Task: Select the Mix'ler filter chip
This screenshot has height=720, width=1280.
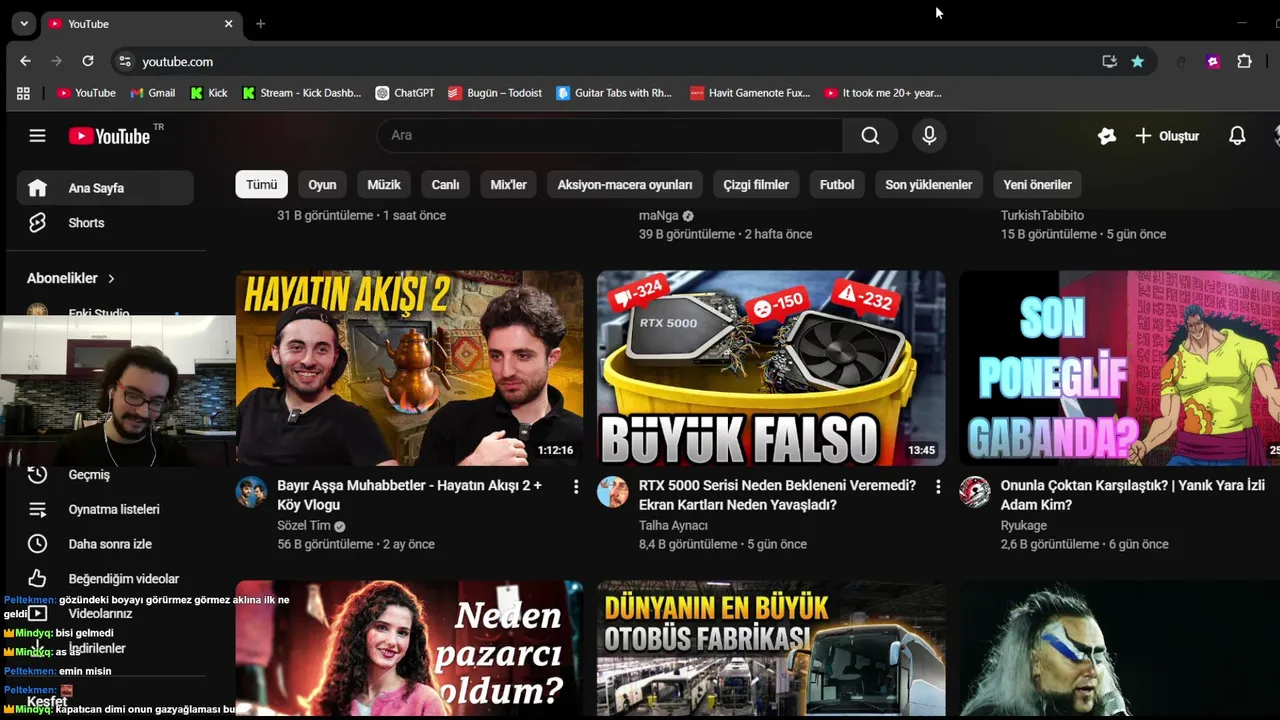Action: tap(508, 185)
